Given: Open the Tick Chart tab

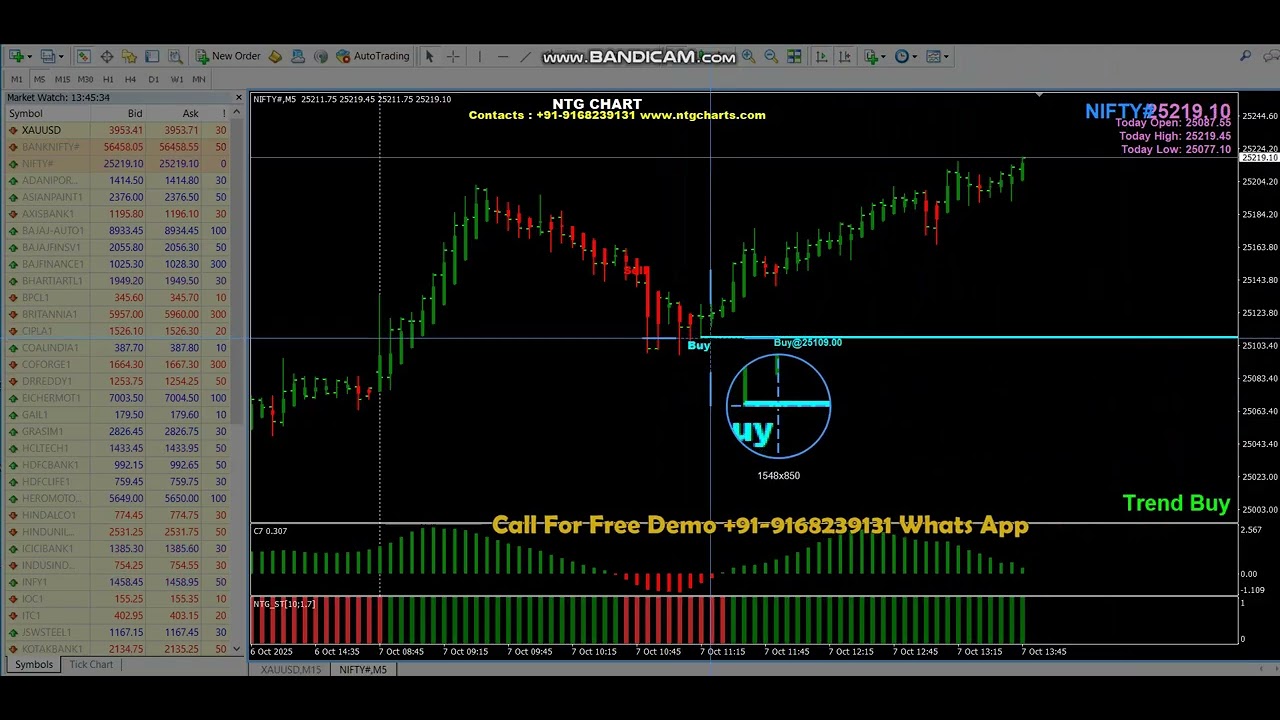Looking at the screenshot, I should [x=91, y=665].
